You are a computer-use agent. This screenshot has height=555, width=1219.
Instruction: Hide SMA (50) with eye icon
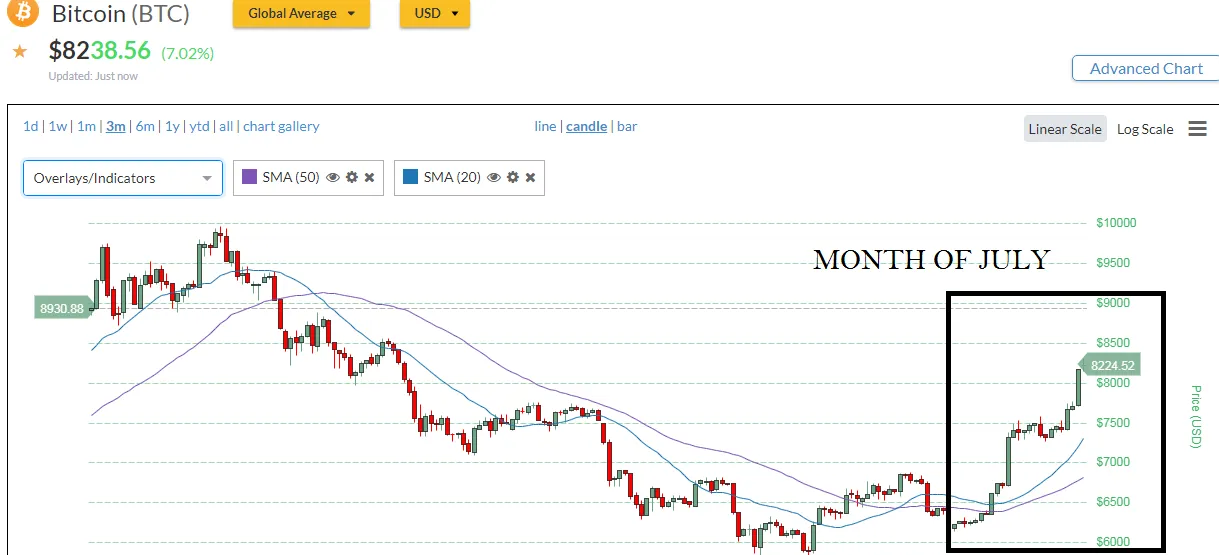332,177
